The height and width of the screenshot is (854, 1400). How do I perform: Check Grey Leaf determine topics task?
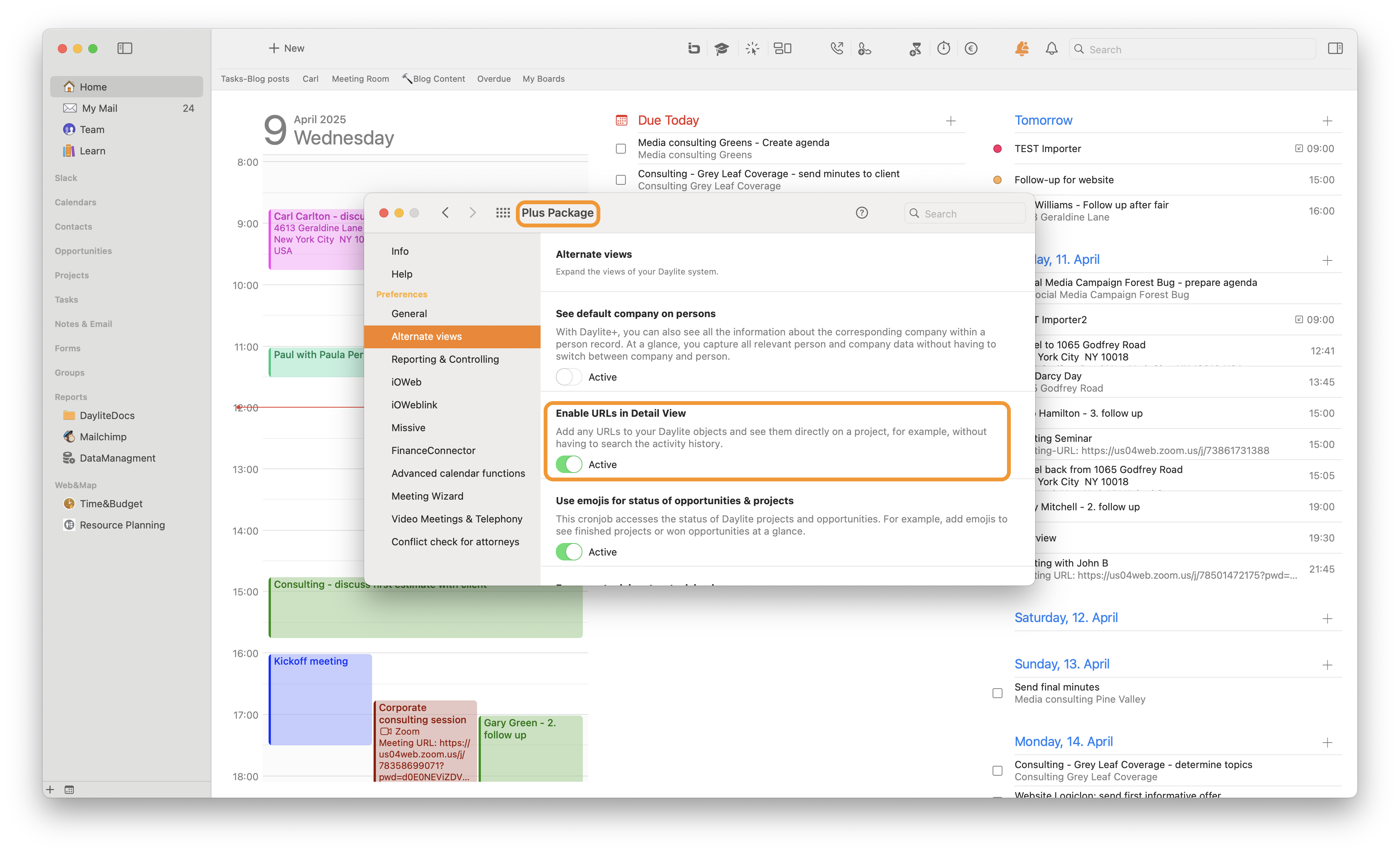pos(997,771)
